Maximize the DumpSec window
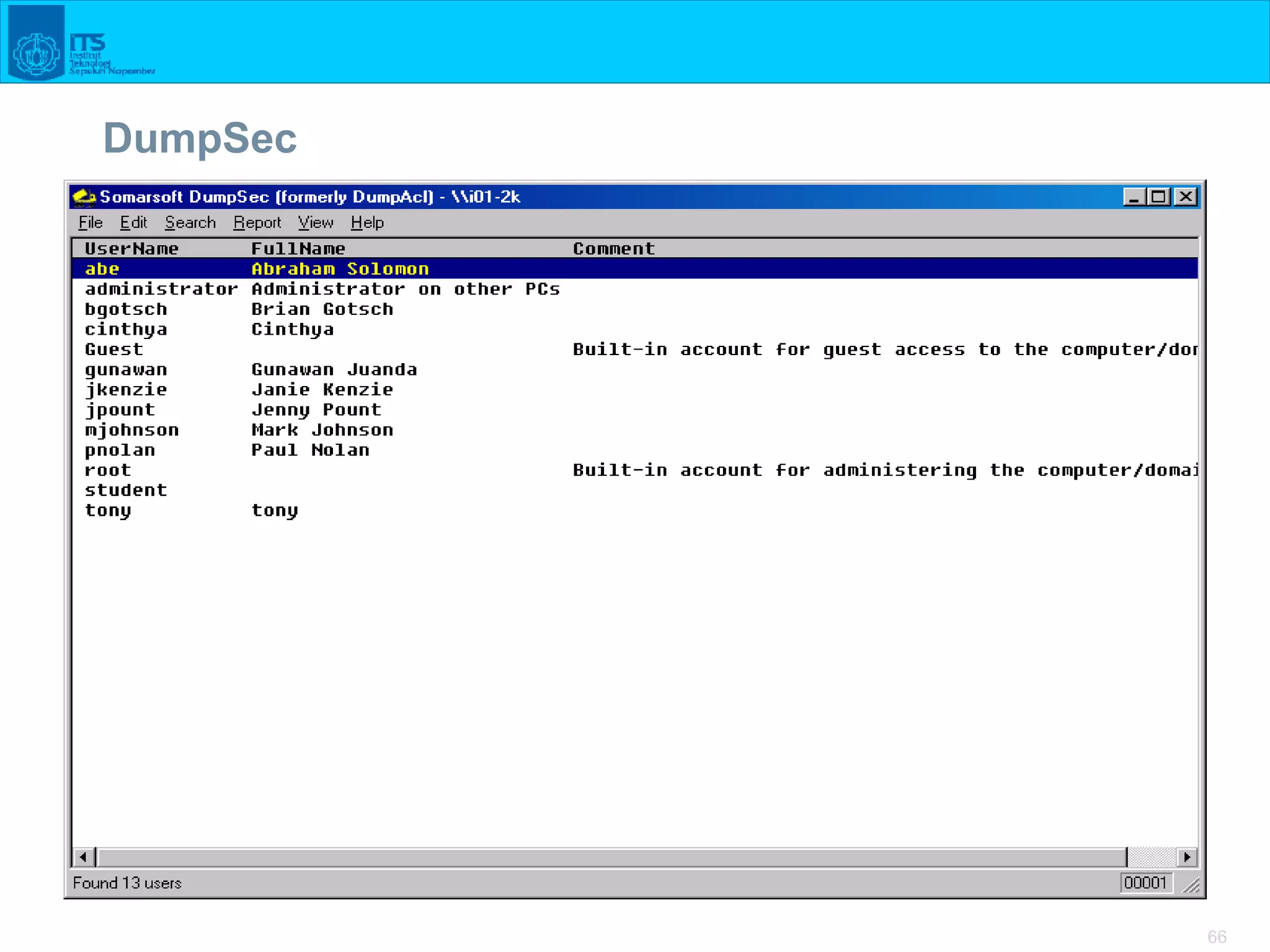Screen dimensions: 1270x952 click(1158, 197)
